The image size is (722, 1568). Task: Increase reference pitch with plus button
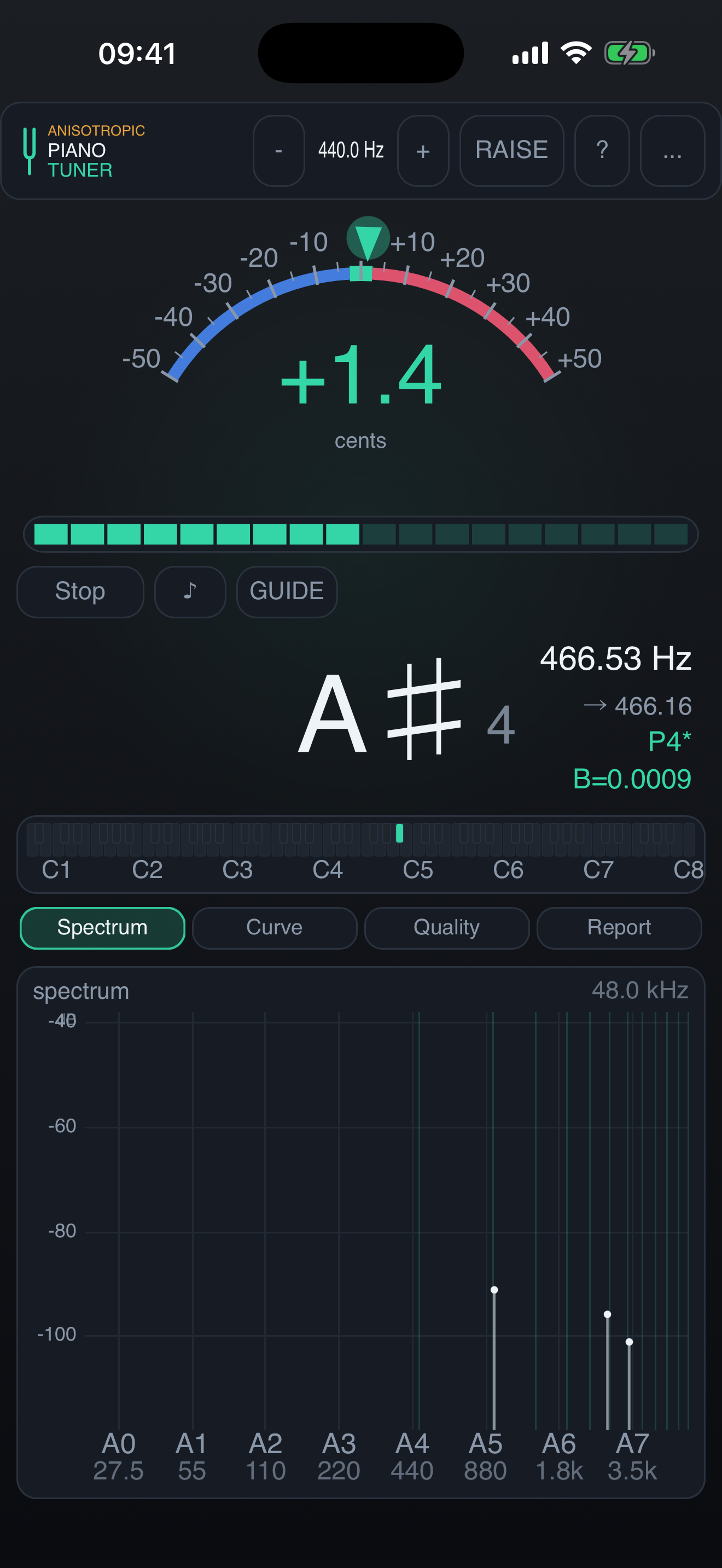pos(423,150)
